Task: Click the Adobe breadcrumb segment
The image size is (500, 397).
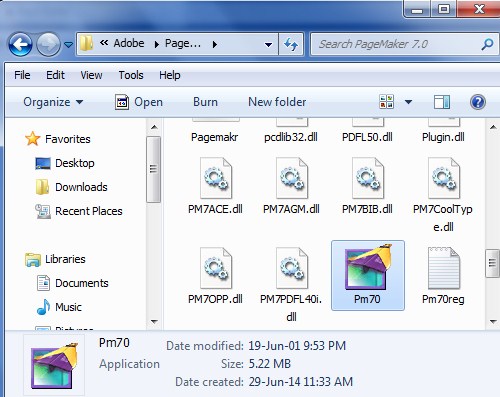Action: tap(129, 43)
